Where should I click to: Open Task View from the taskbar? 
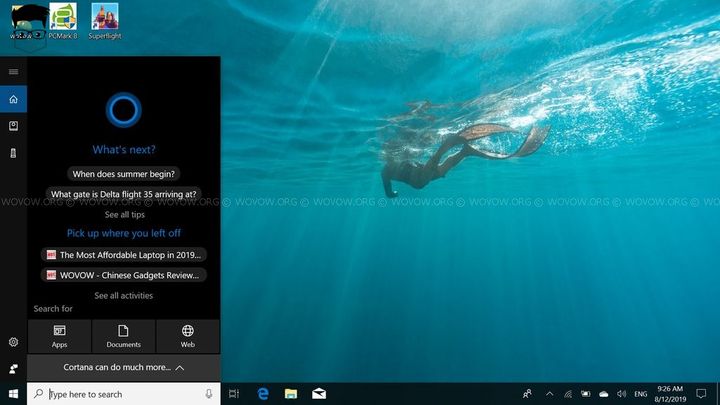[234, 394]
